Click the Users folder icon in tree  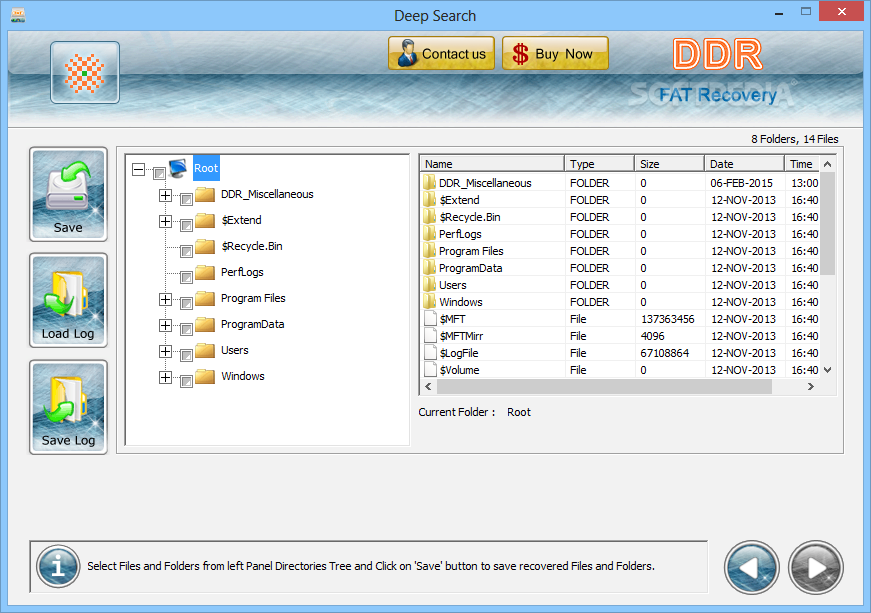(205, 350)
